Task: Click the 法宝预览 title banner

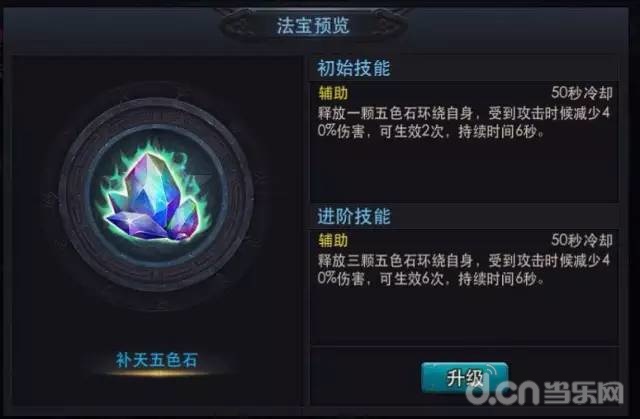Action: click(x=313, y=26)
